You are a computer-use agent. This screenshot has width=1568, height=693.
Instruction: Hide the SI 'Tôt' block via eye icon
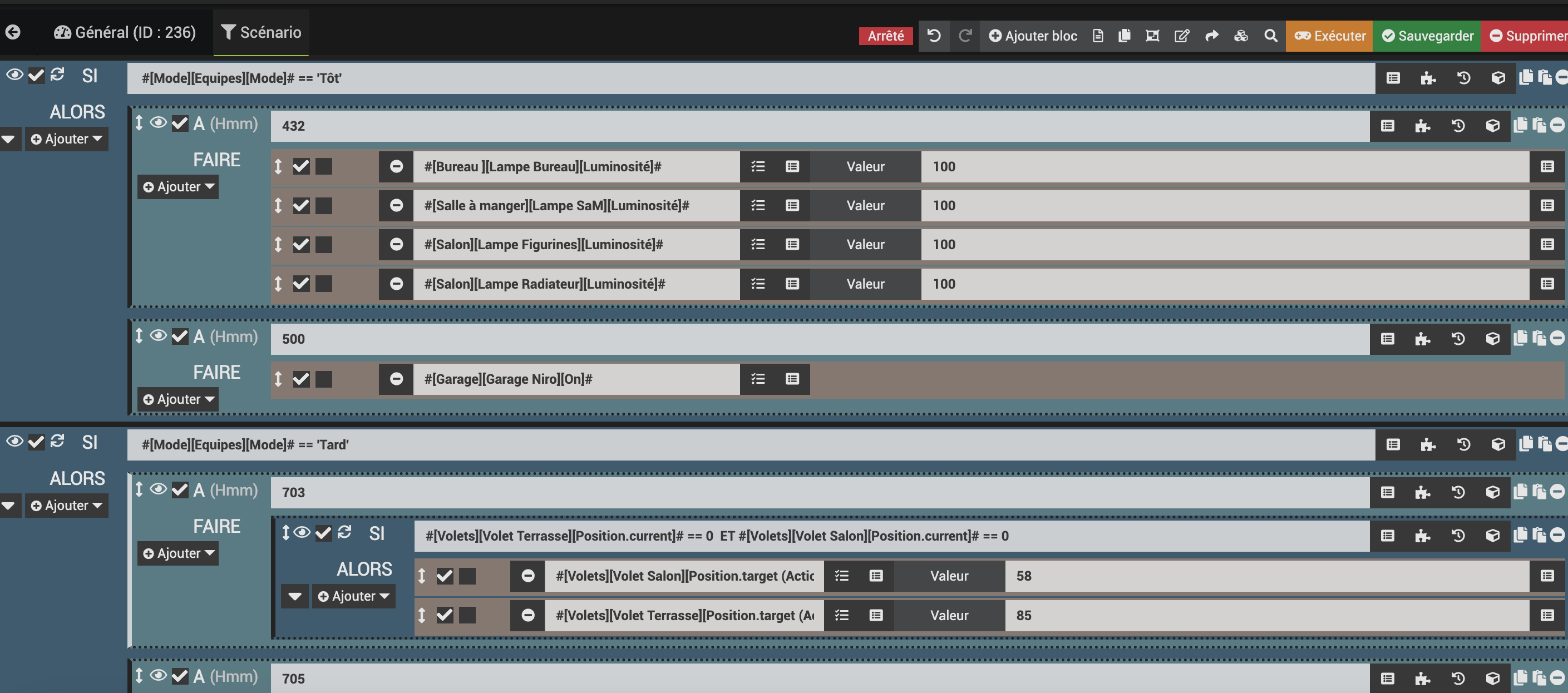click(x=14, y=75)
